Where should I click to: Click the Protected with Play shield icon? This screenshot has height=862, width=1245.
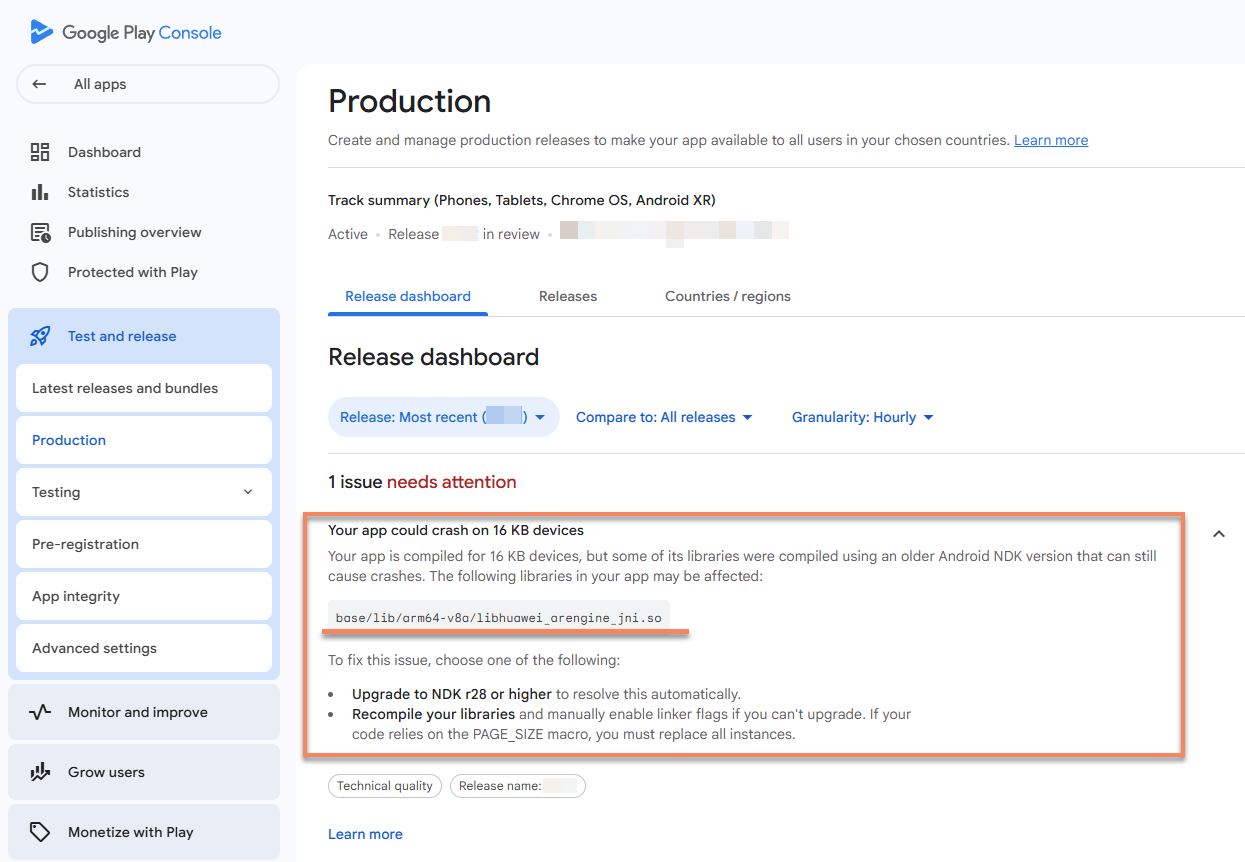40,272
